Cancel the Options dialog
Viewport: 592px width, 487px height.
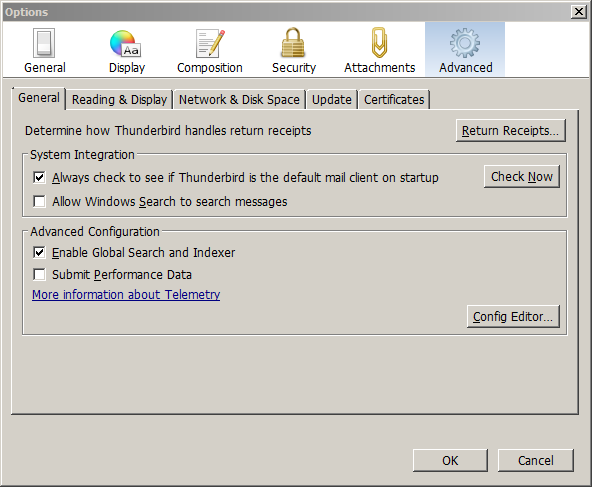(x=536, y=461)
